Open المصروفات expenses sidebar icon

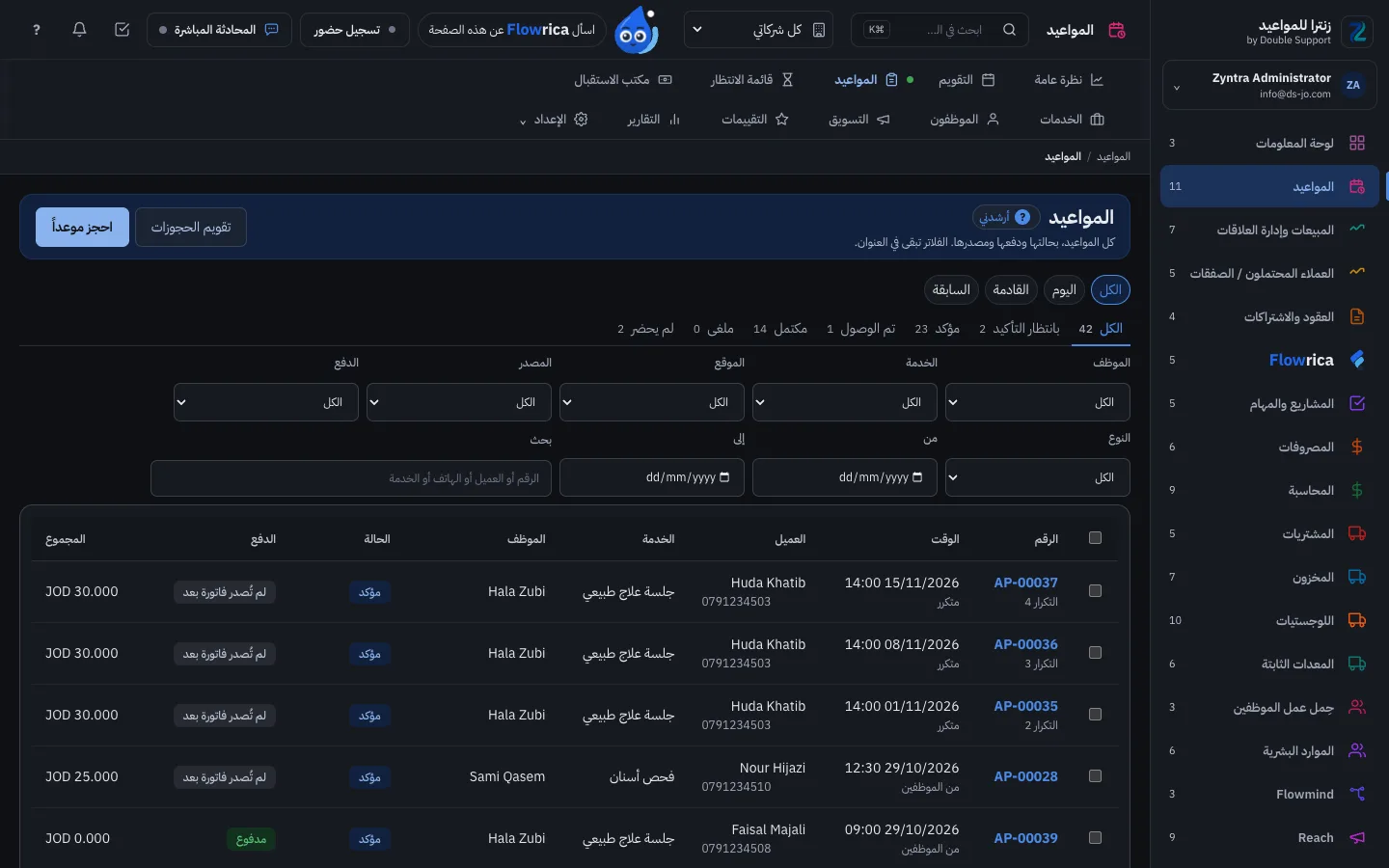(1357, 447)
